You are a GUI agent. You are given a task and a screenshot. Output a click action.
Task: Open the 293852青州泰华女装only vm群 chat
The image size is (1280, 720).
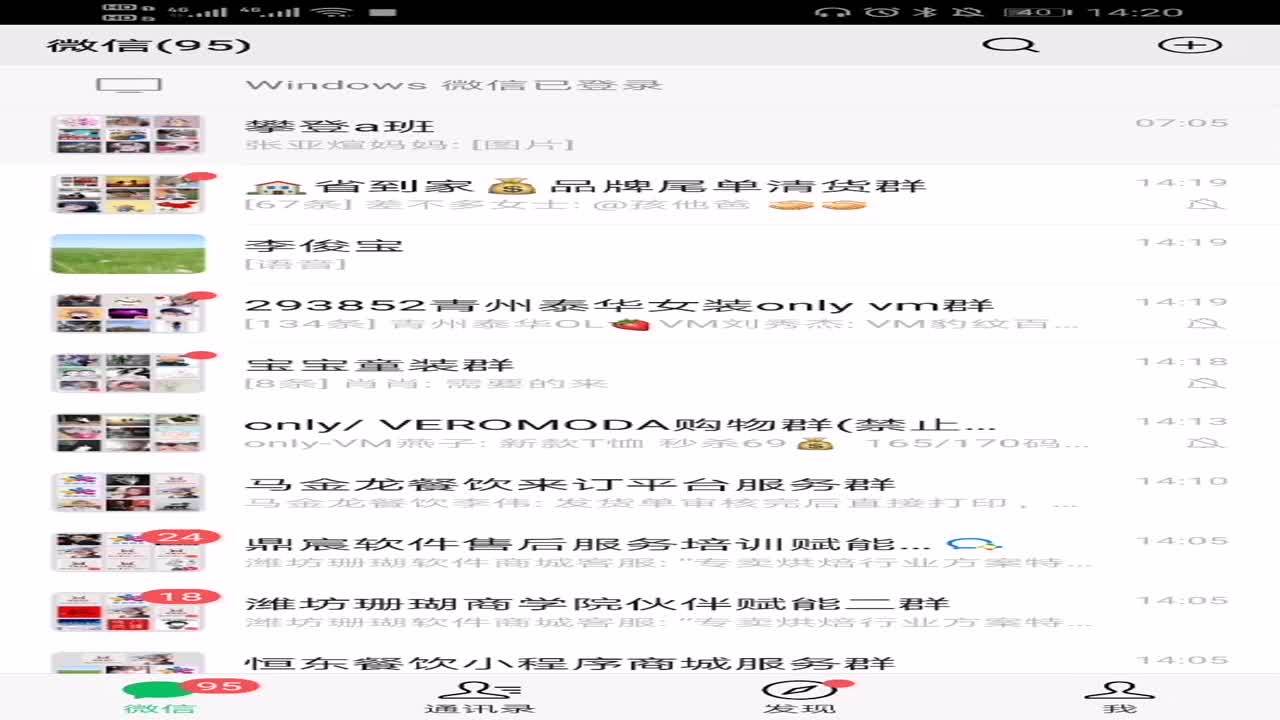640,314
